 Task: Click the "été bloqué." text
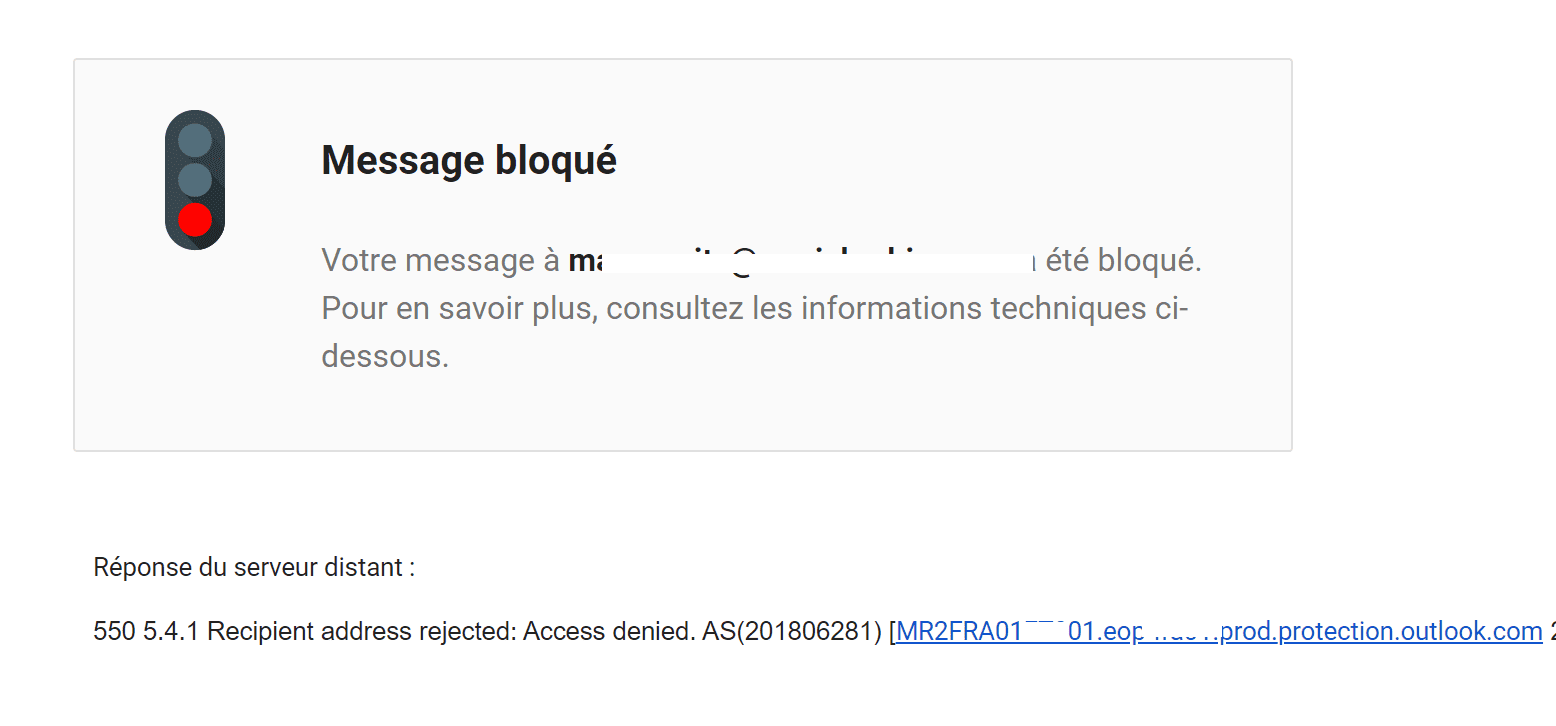(x=1124, y=261)
